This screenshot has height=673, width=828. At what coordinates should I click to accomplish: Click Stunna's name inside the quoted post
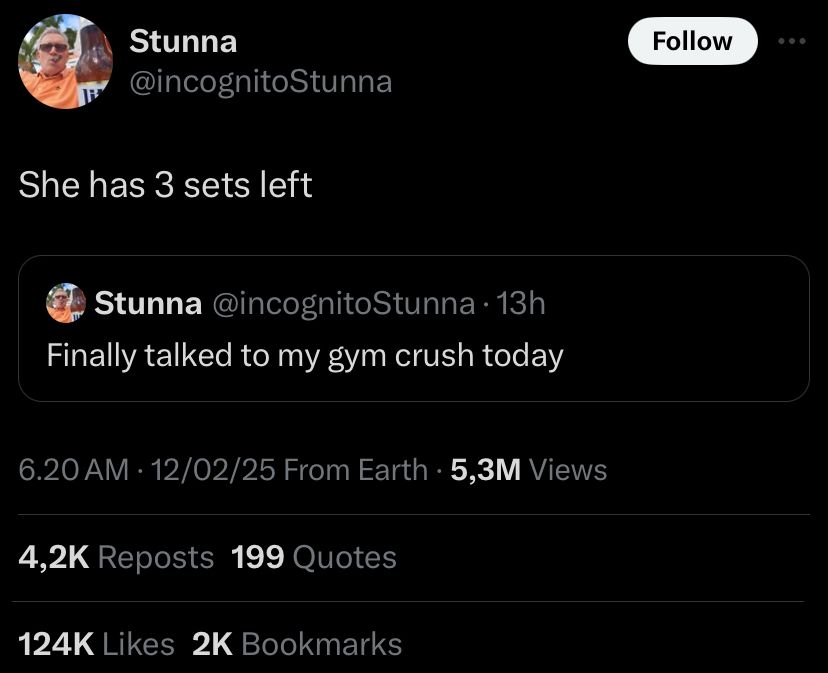point(147,303)
